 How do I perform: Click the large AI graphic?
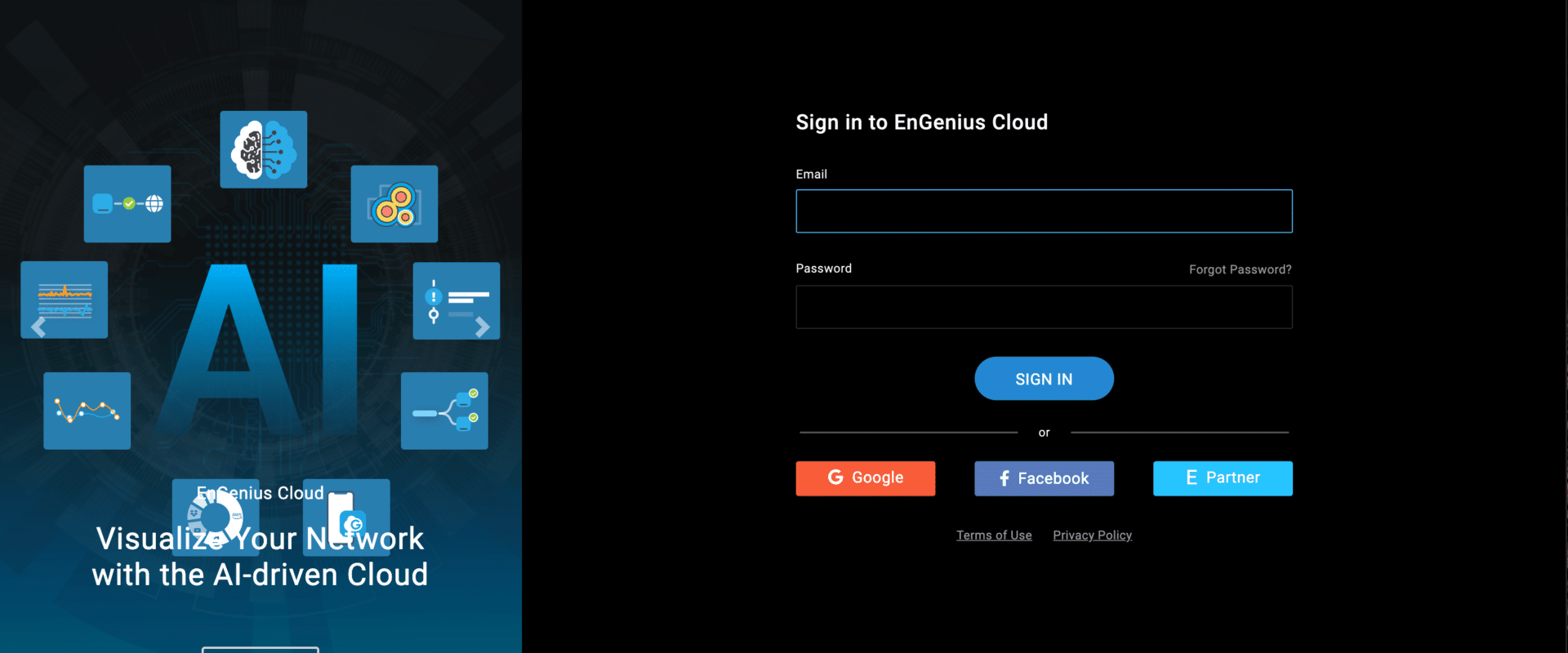coord(257,351)
